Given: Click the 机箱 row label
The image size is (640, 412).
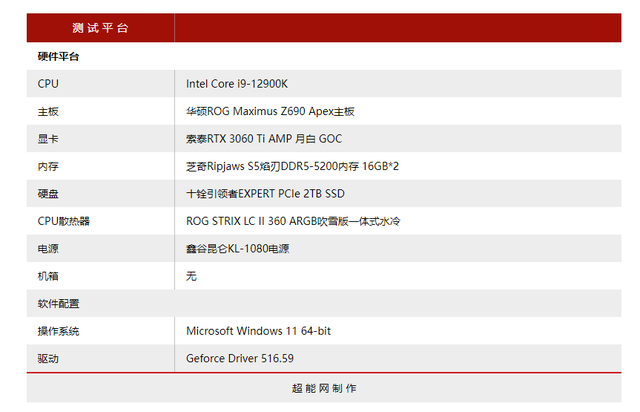Looking at the screenshot, I should click(x=48, y=276).
